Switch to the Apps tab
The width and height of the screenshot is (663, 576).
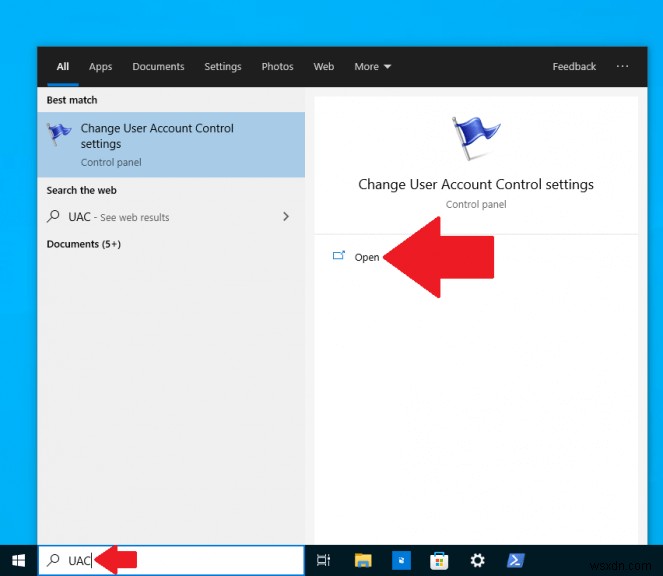[100, 66]
